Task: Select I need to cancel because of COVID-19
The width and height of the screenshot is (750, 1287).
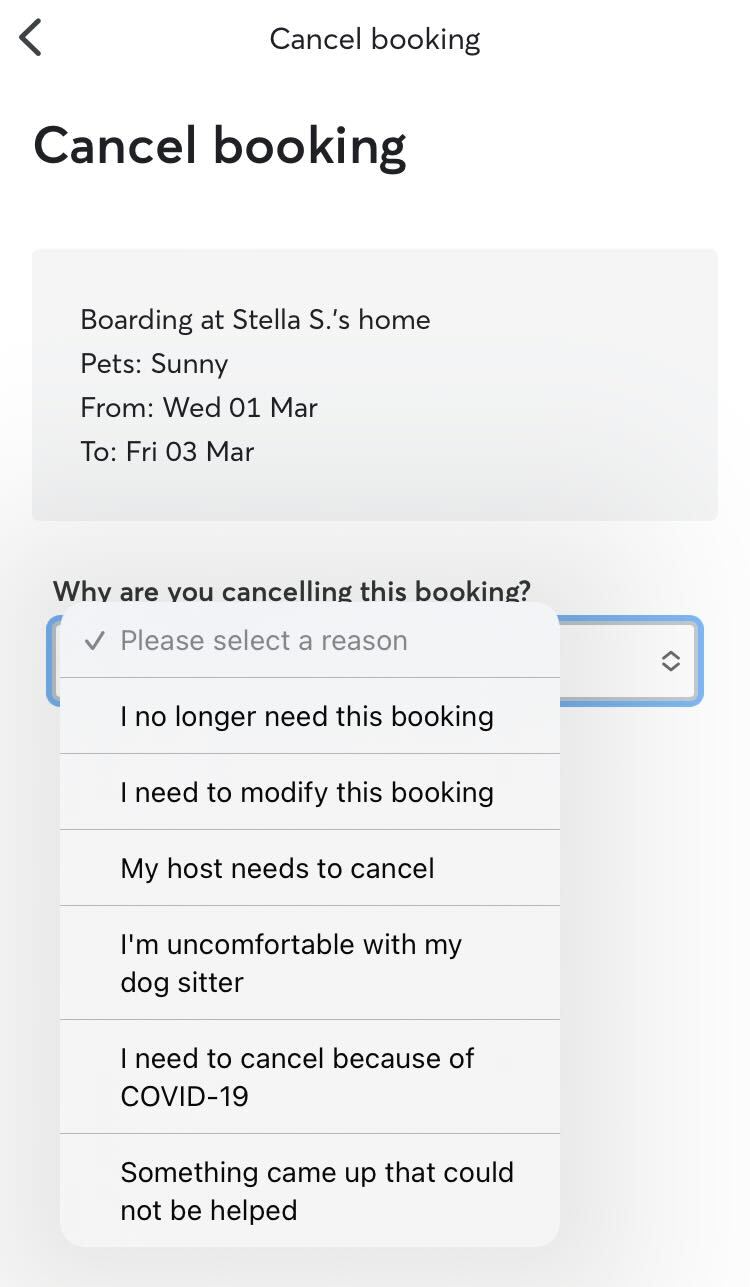Action: point(297,1077)
